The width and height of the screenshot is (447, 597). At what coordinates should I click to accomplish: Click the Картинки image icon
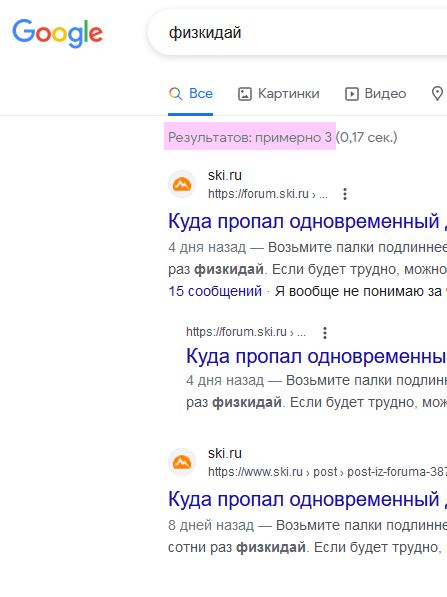click(x=245, y=94)
